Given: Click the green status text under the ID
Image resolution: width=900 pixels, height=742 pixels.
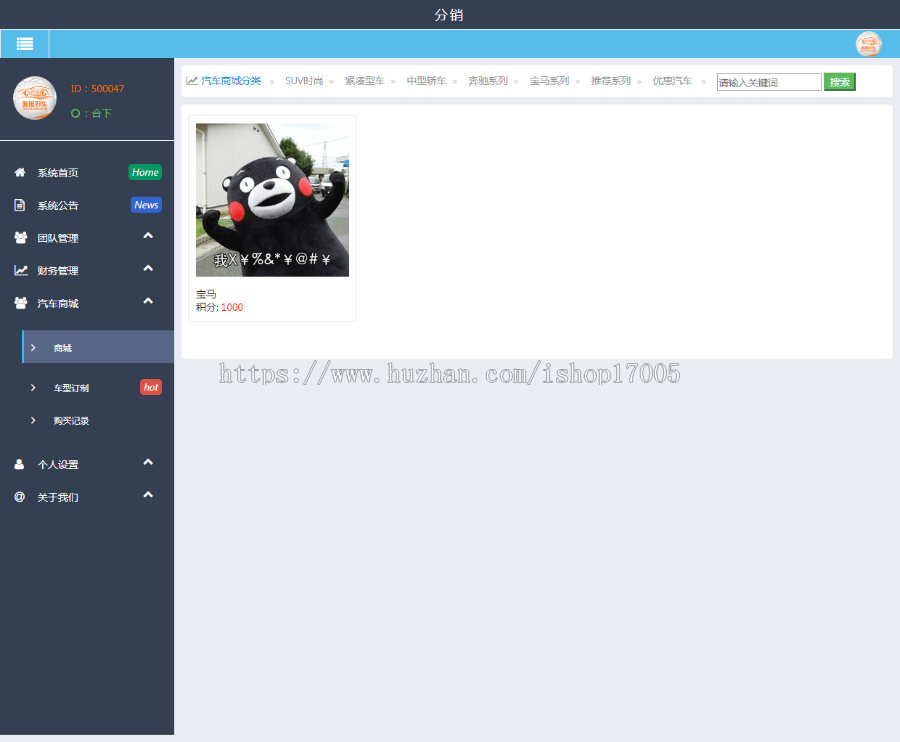Looking at the screenshot, I should point(91,113).
